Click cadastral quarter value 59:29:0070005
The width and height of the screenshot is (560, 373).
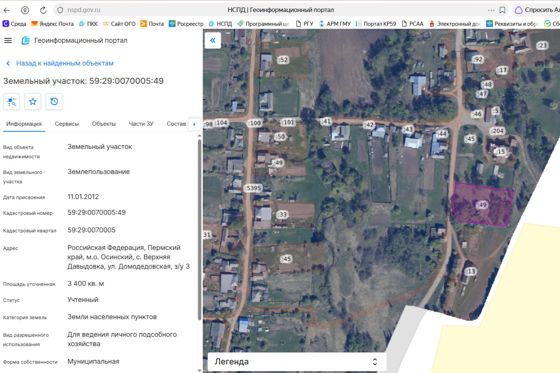[x=91, y=230]
